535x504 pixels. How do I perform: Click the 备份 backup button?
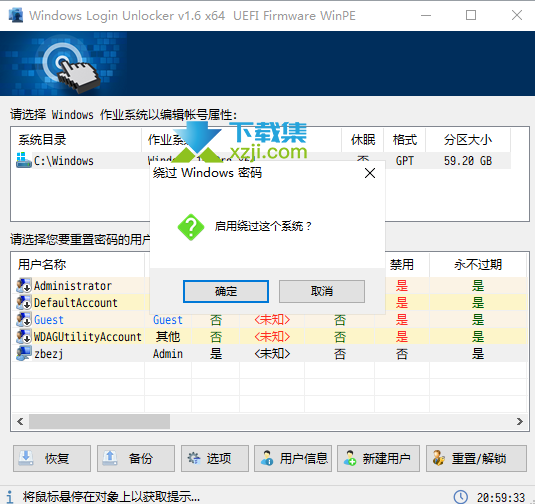tap(136, 458)
